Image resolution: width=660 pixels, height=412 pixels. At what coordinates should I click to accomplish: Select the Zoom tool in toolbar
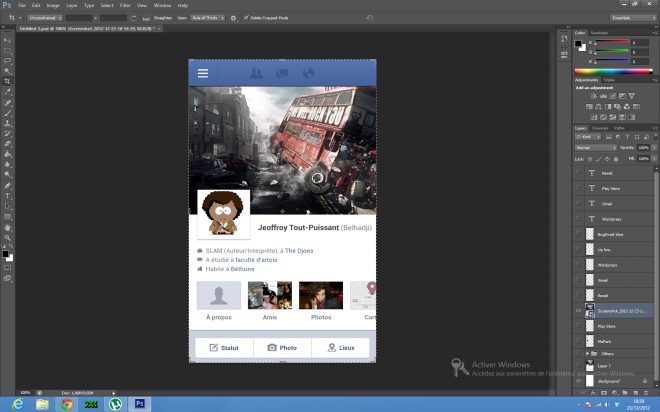click(x=8, y=238)
